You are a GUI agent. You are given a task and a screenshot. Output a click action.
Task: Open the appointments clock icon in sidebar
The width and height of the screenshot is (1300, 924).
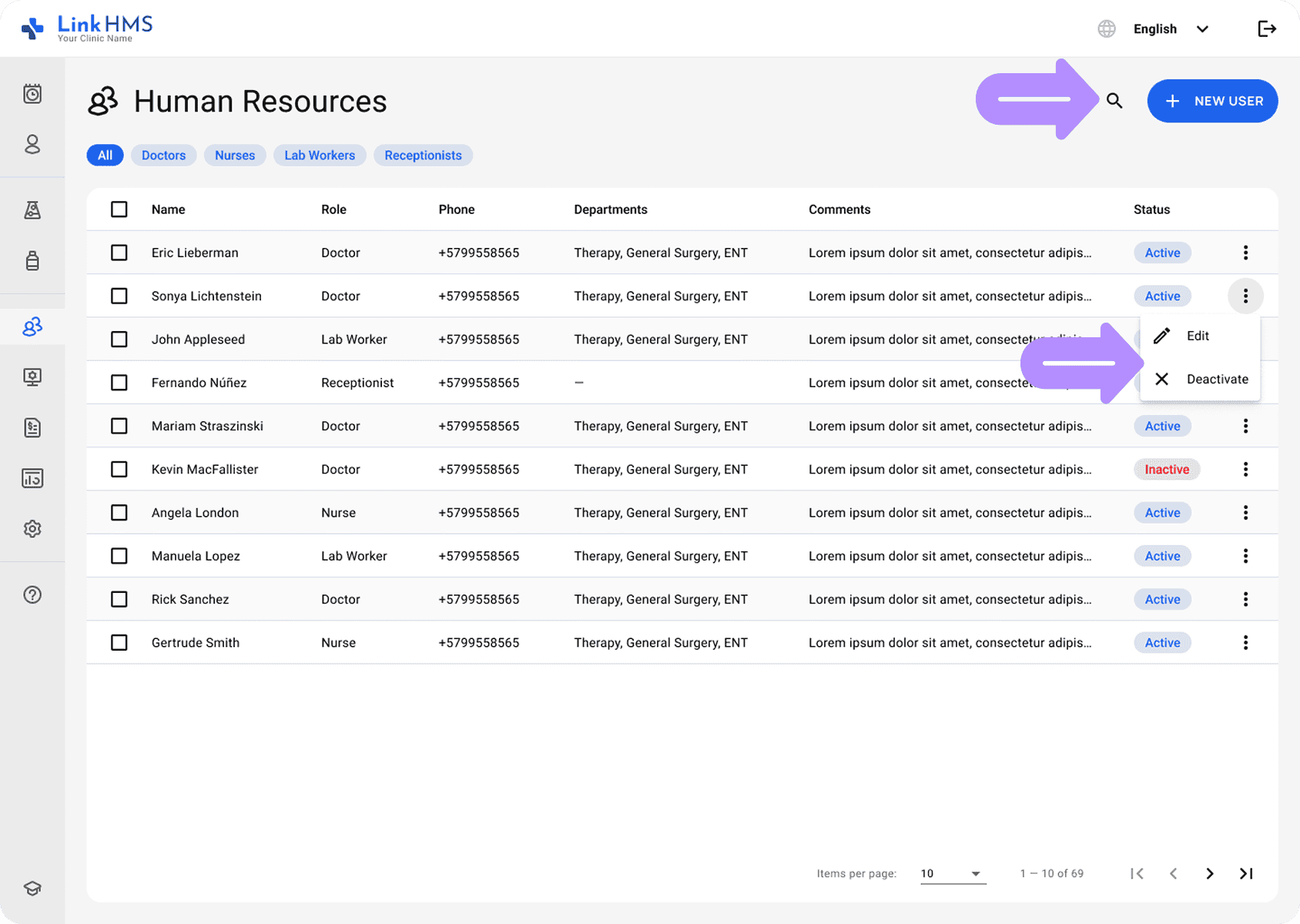(32, 94)
